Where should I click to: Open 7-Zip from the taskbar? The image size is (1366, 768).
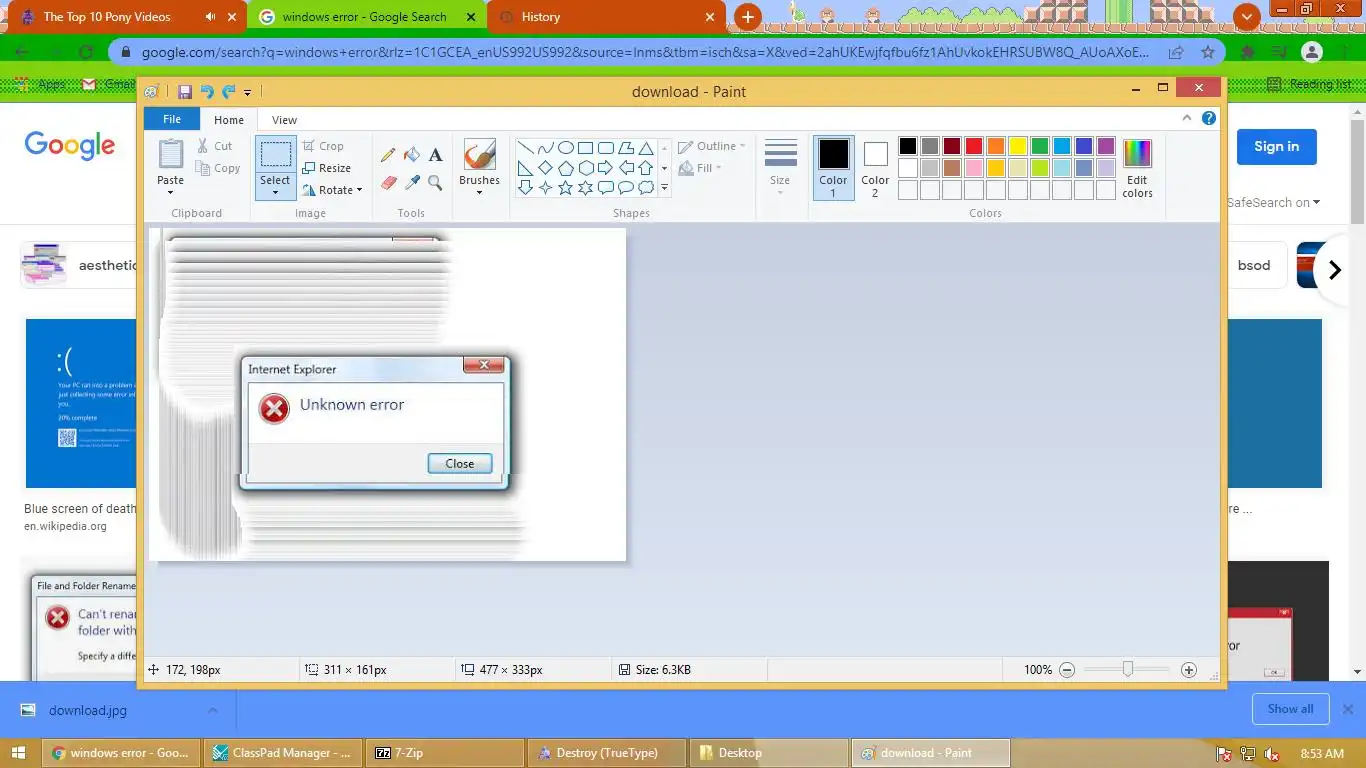pos(446,753)
